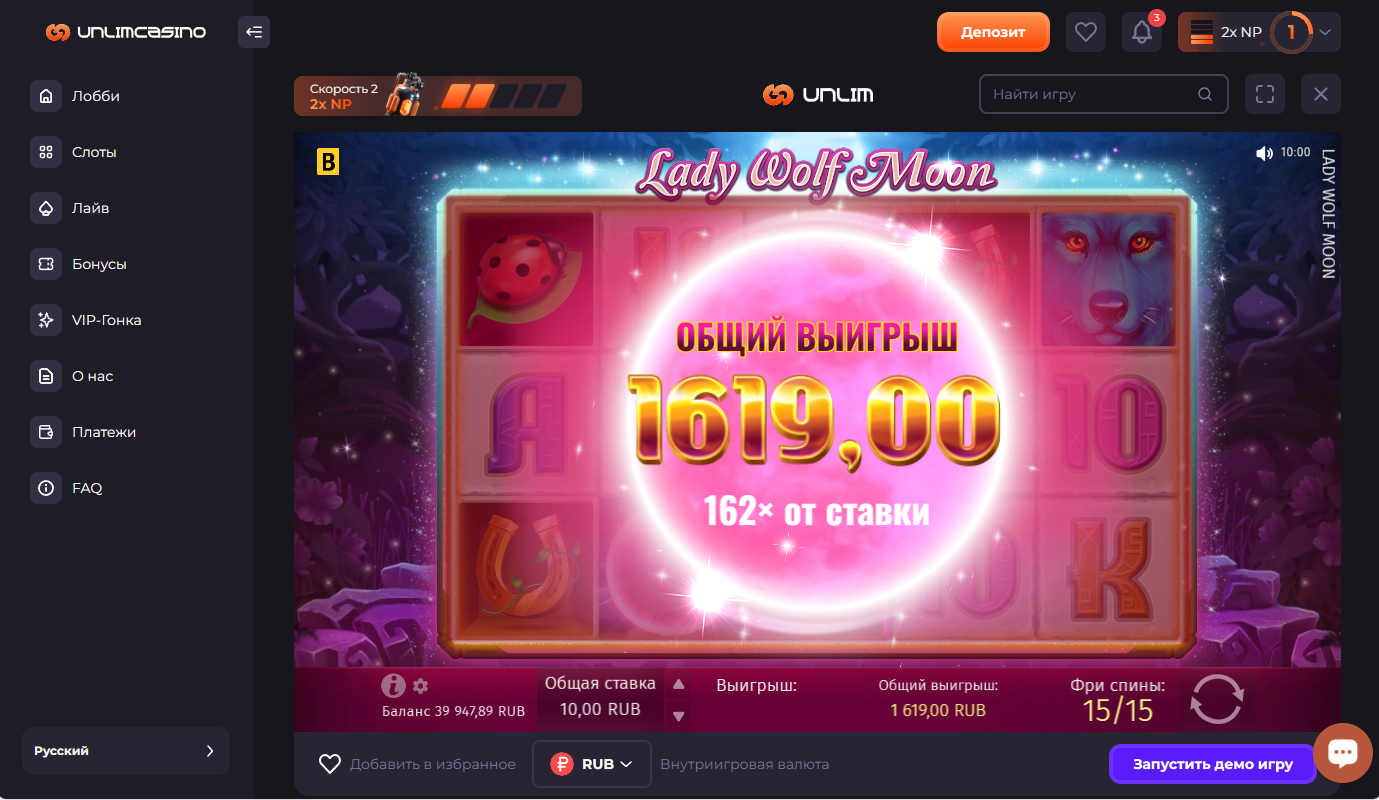Open Бонусы sidebar section
The width and height of the screenshot is (1379, 800).
(99, 264)
